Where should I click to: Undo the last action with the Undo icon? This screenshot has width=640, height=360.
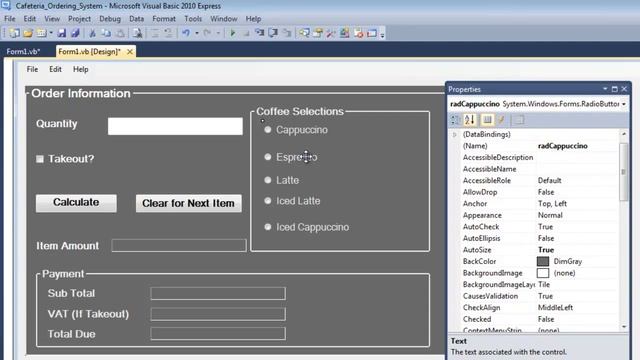[x=186, y=33]
